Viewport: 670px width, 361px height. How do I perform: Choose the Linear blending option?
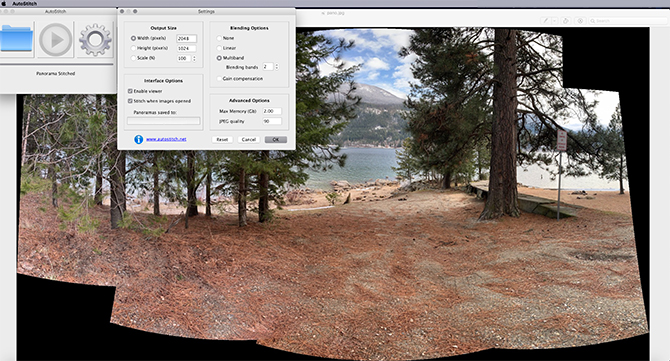coord(219,48)
